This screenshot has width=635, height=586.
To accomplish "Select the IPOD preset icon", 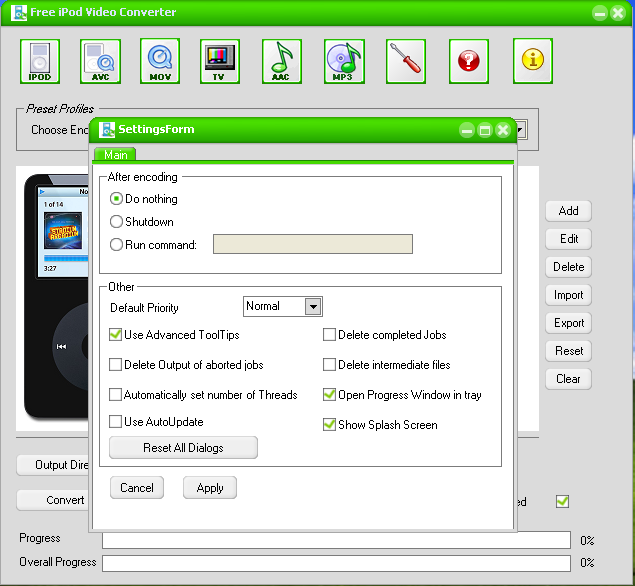I will coord(40,62).
